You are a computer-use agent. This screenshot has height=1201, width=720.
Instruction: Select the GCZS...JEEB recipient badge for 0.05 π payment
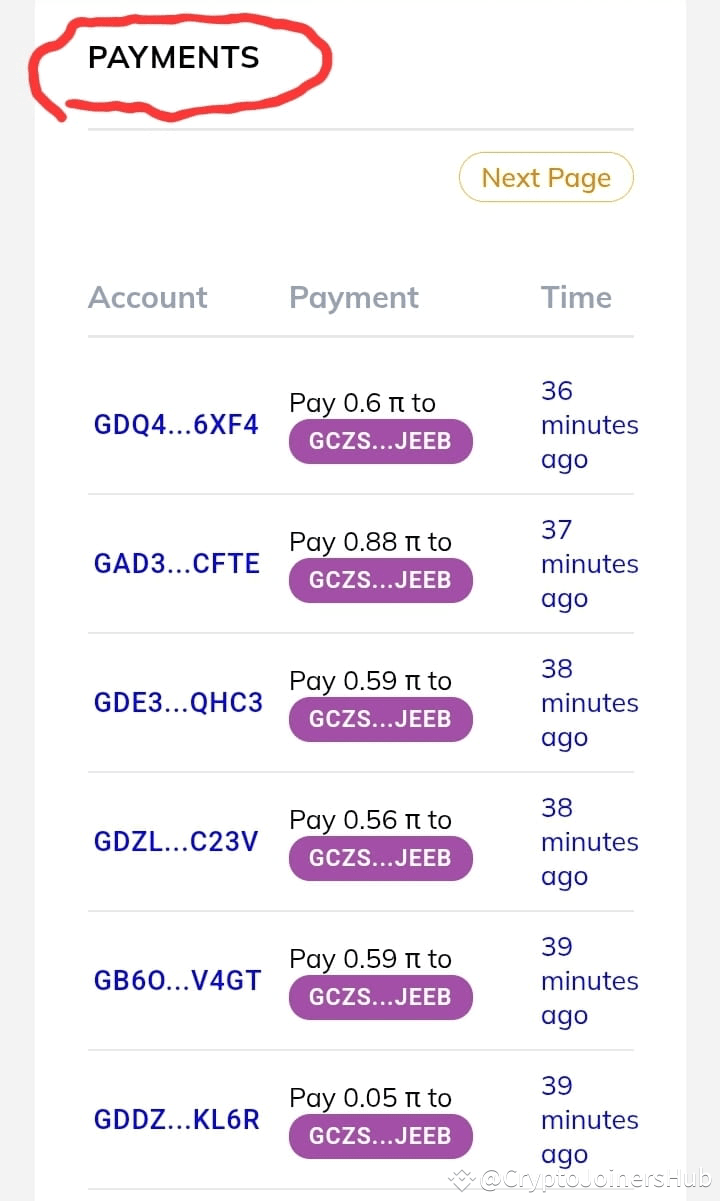coord(380,1136)
